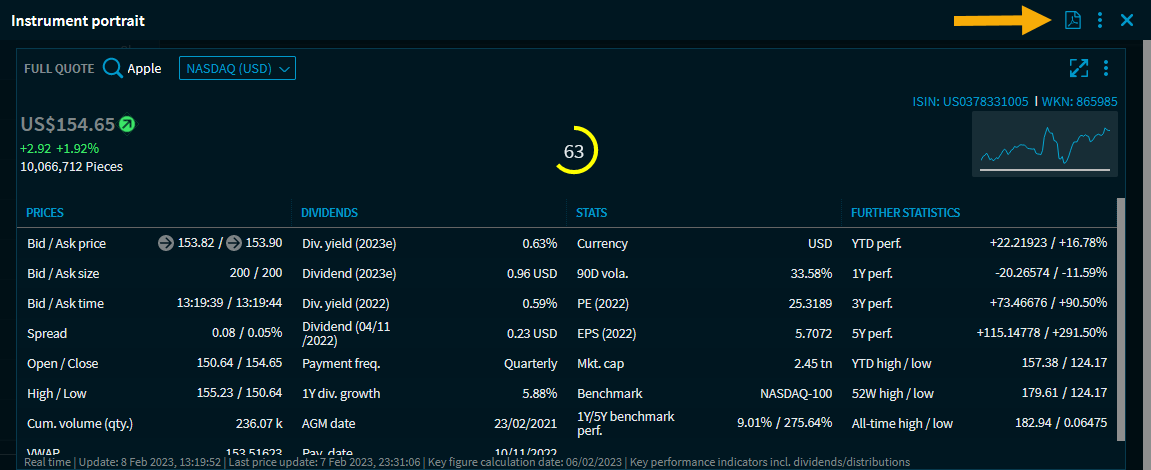Image resolution: width=1151 pixels, height=470 pixels.
Task: Open the Full Quote widget three-dot menu
Action: click(x=1106, y=68)
